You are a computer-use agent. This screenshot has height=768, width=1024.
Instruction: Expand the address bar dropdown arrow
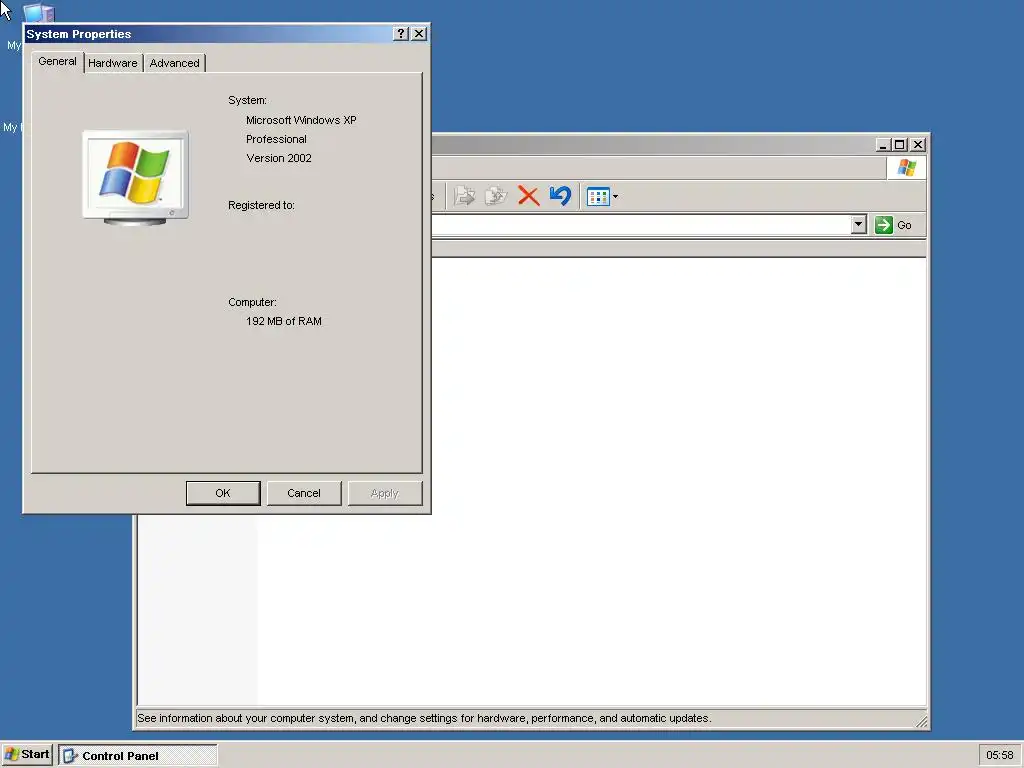[858, 225]
